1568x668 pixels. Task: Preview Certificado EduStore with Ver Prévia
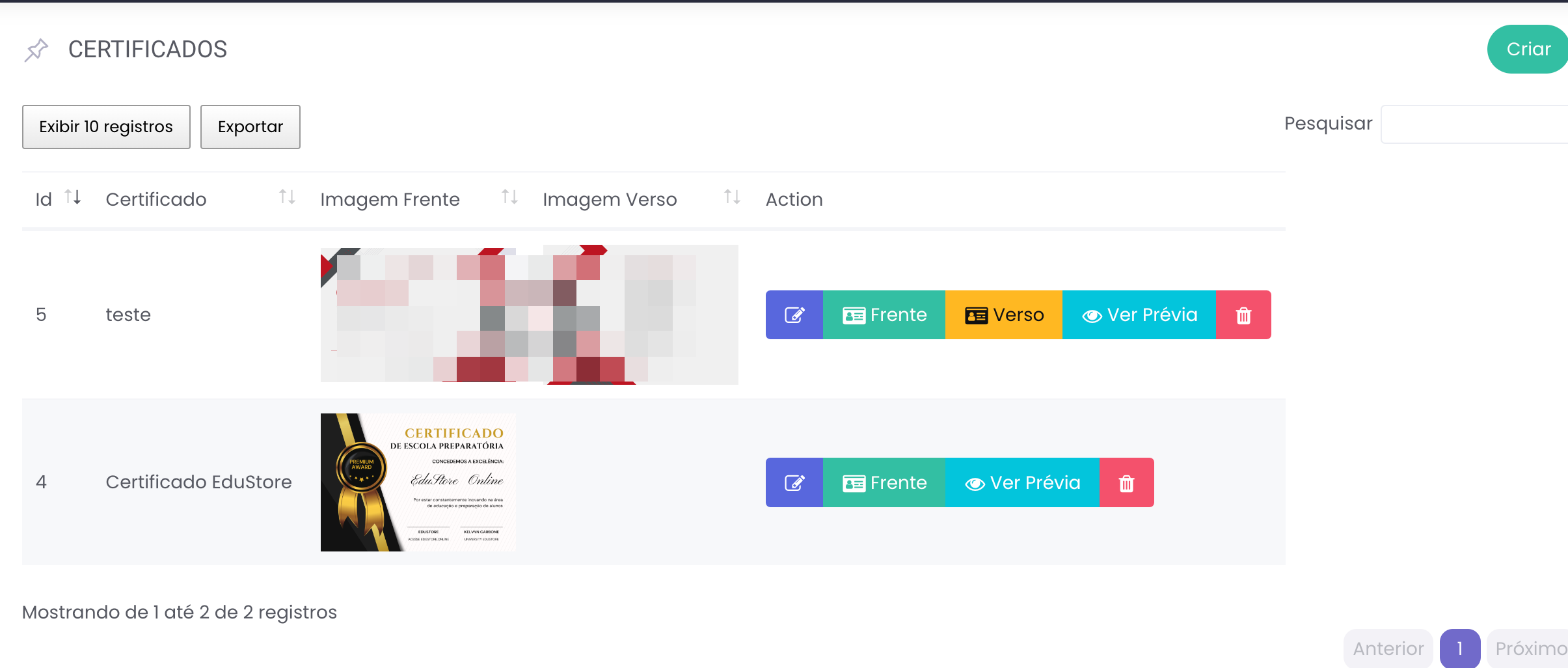[1021, 482]
